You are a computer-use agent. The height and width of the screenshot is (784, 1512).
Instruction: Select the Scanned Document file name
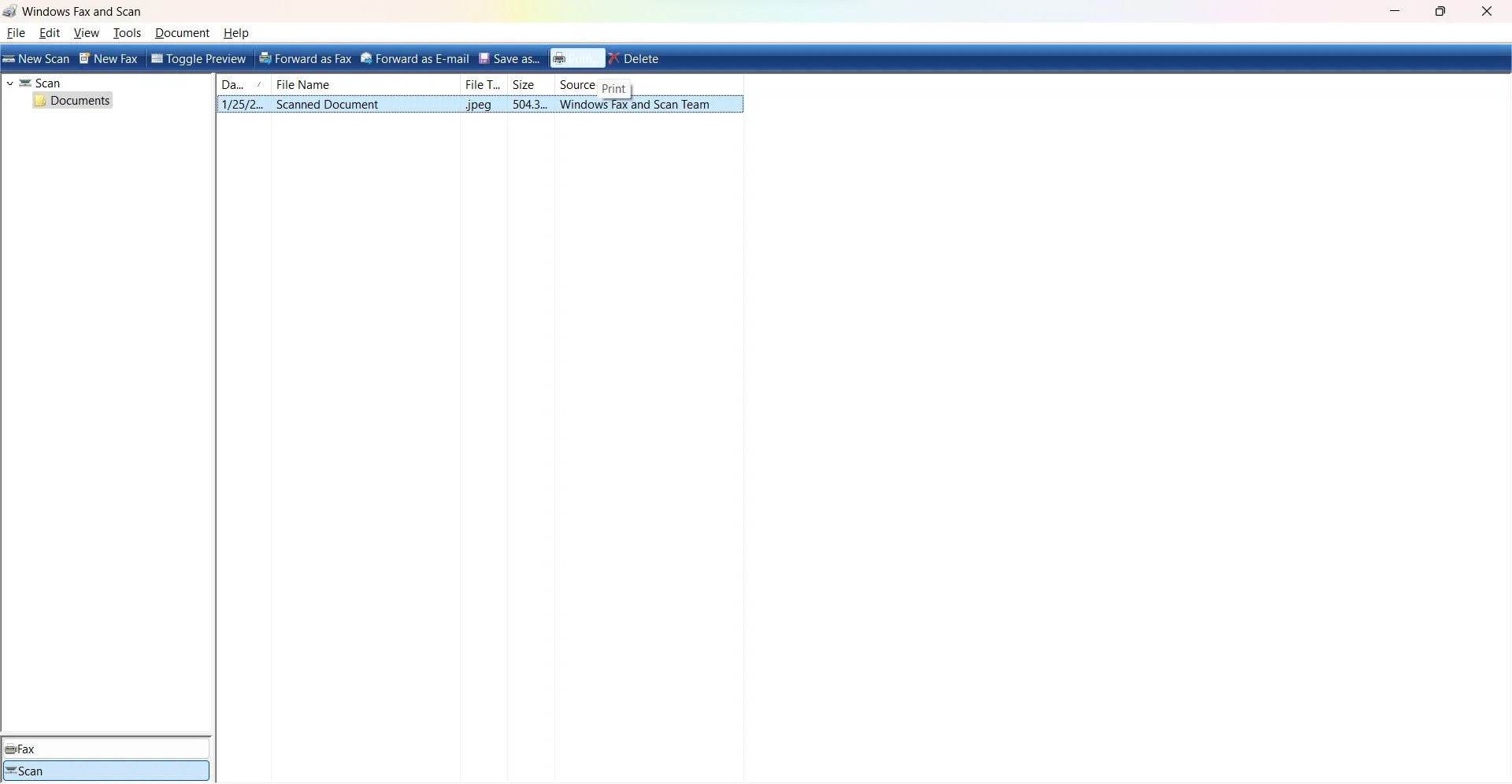(328, 105)
